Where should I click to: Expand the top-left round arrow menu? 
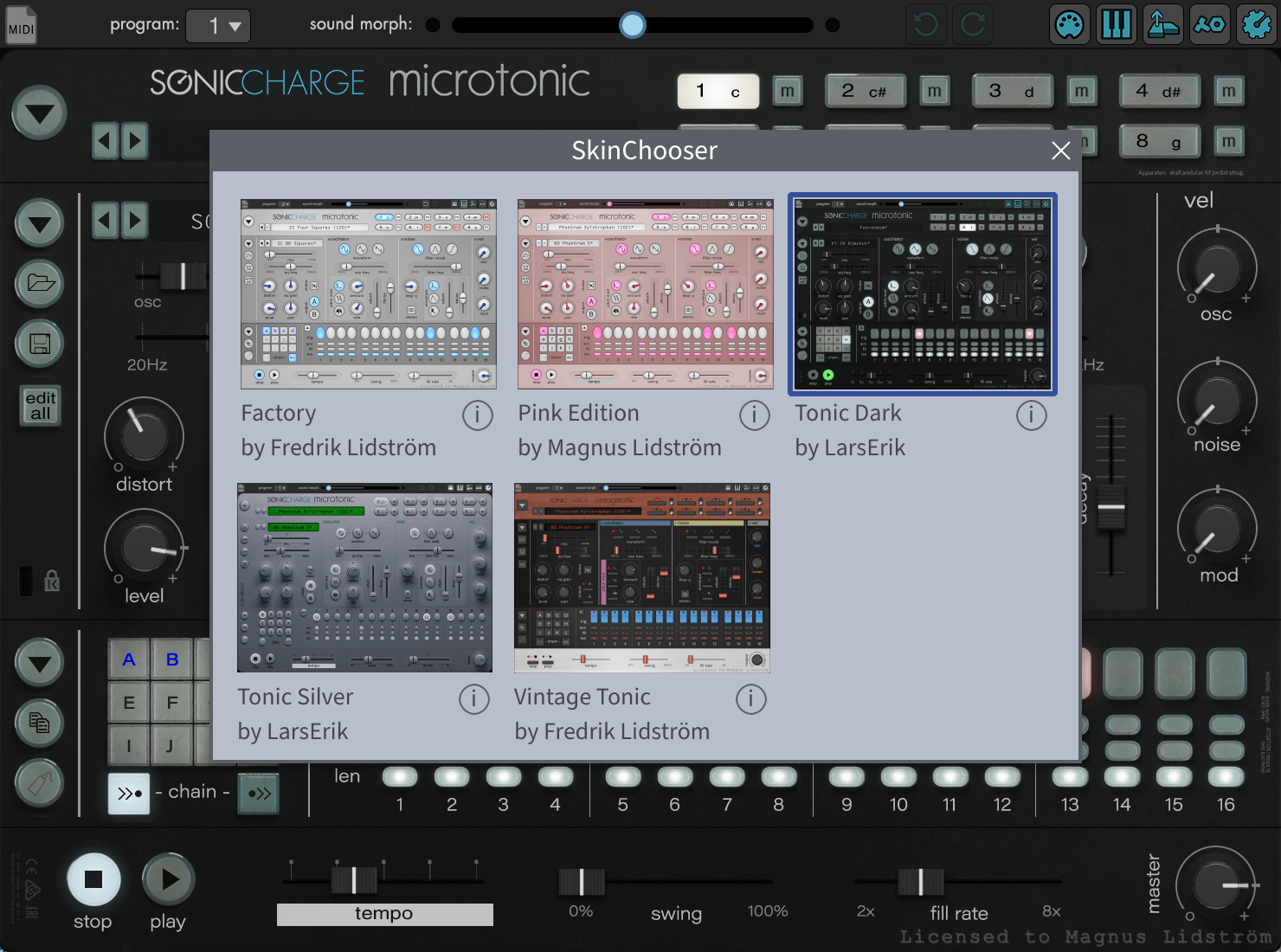(39, 113)
